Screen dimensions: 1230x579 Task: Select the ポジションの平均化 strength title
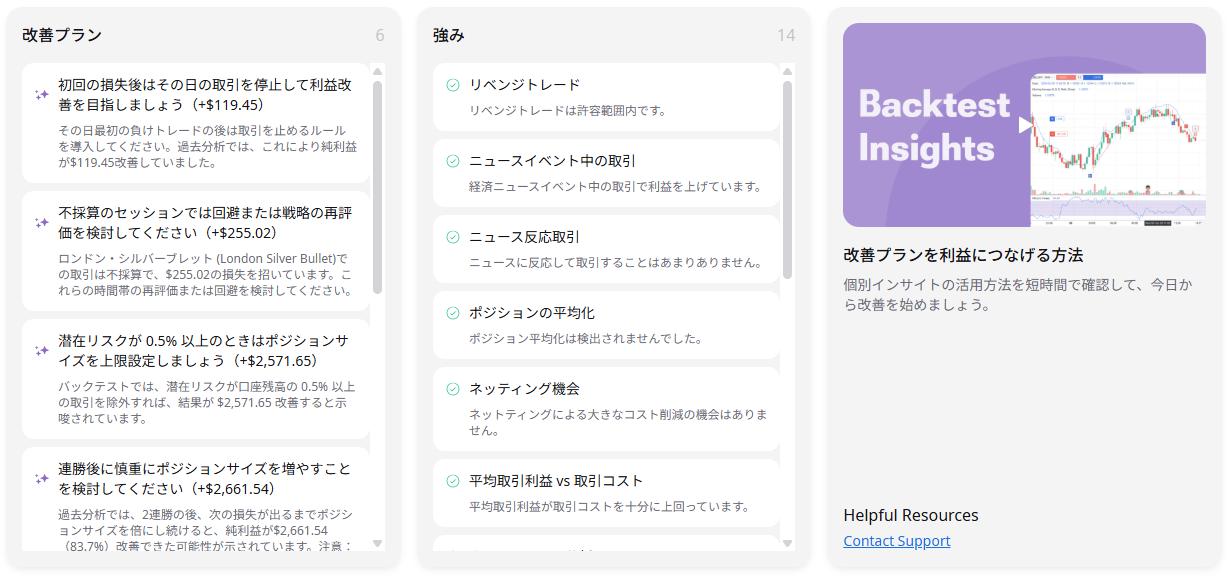(531, 313)
